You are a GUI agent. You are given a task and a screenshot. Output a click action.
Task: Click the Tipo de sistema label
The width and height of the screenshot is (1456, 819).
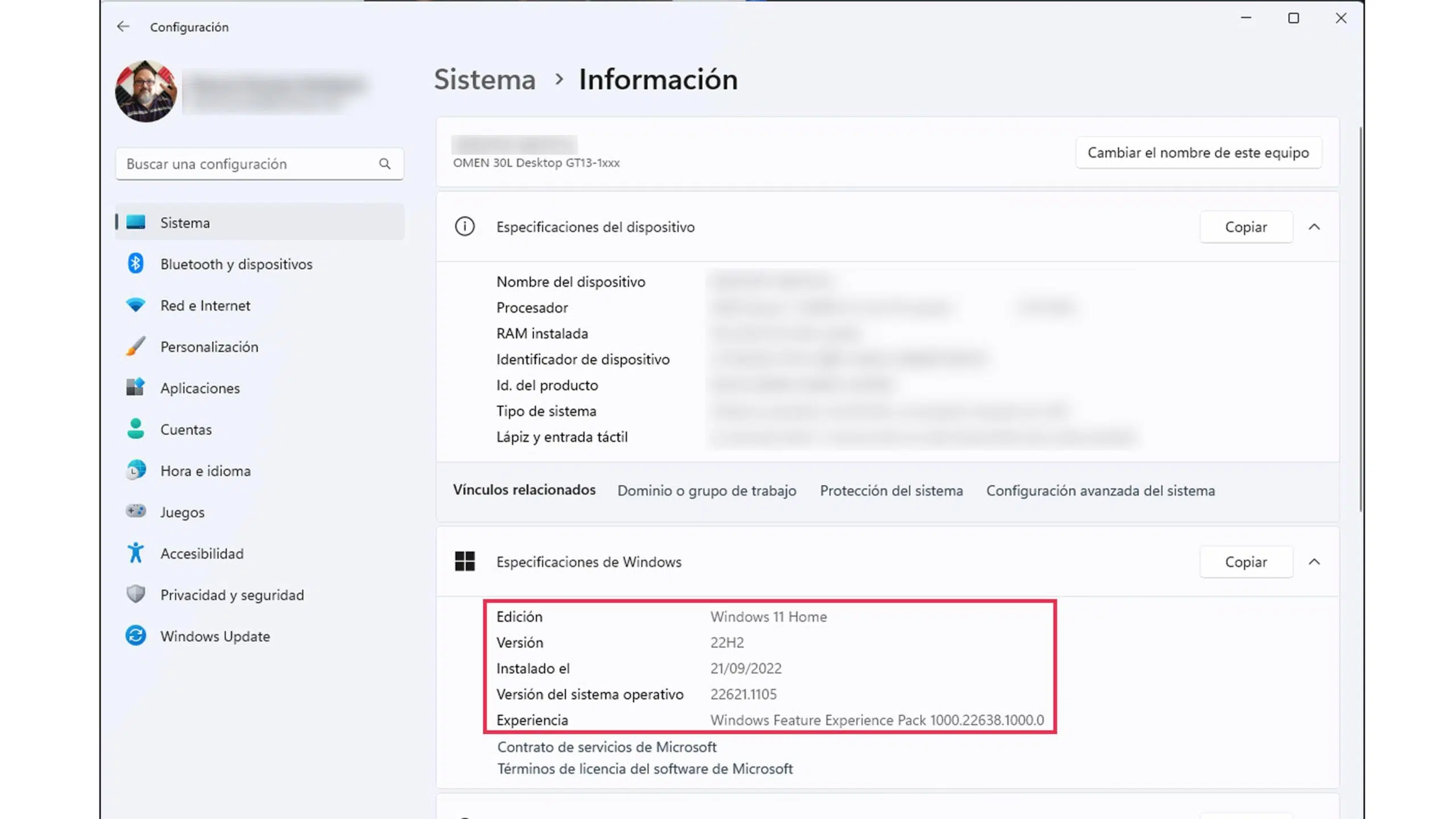point(547,411)
